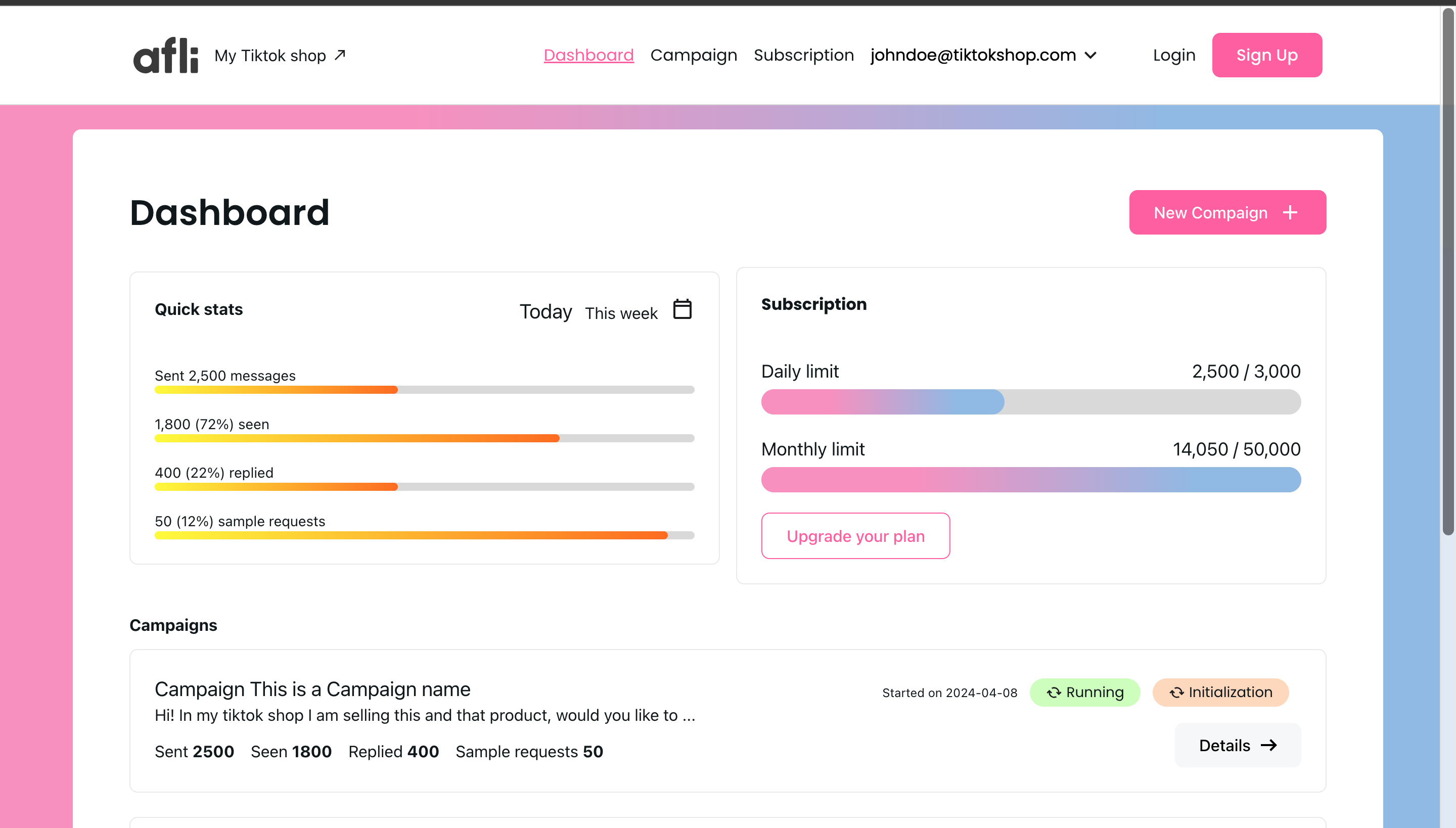The height and width of the screenshot is (828, 1456).
Task: Click the Sent 2,500 messages progress bar
Action: (x=424, y=390)
